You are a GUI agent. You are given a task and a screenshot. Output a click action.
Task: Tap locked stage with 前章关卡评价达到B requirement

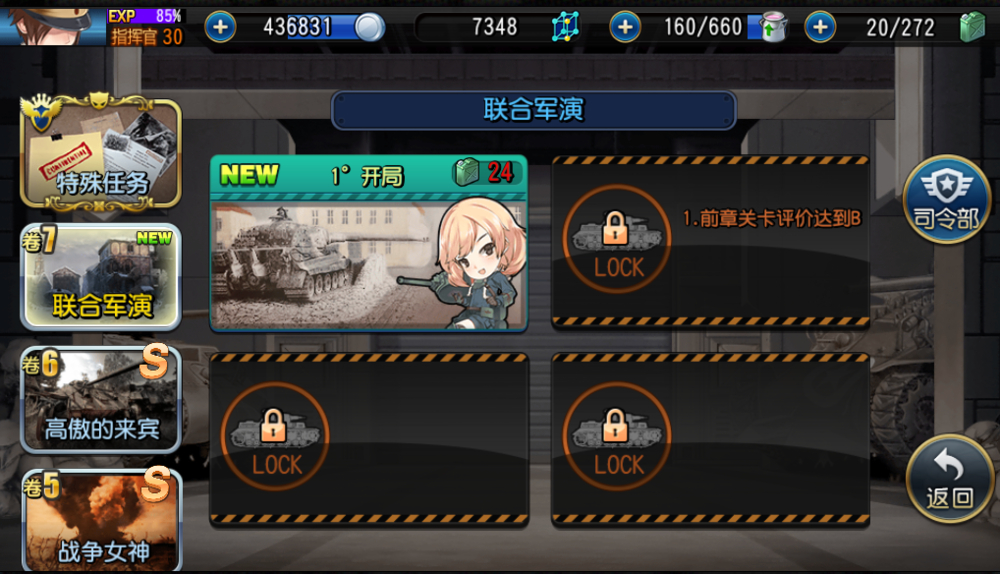710,242
